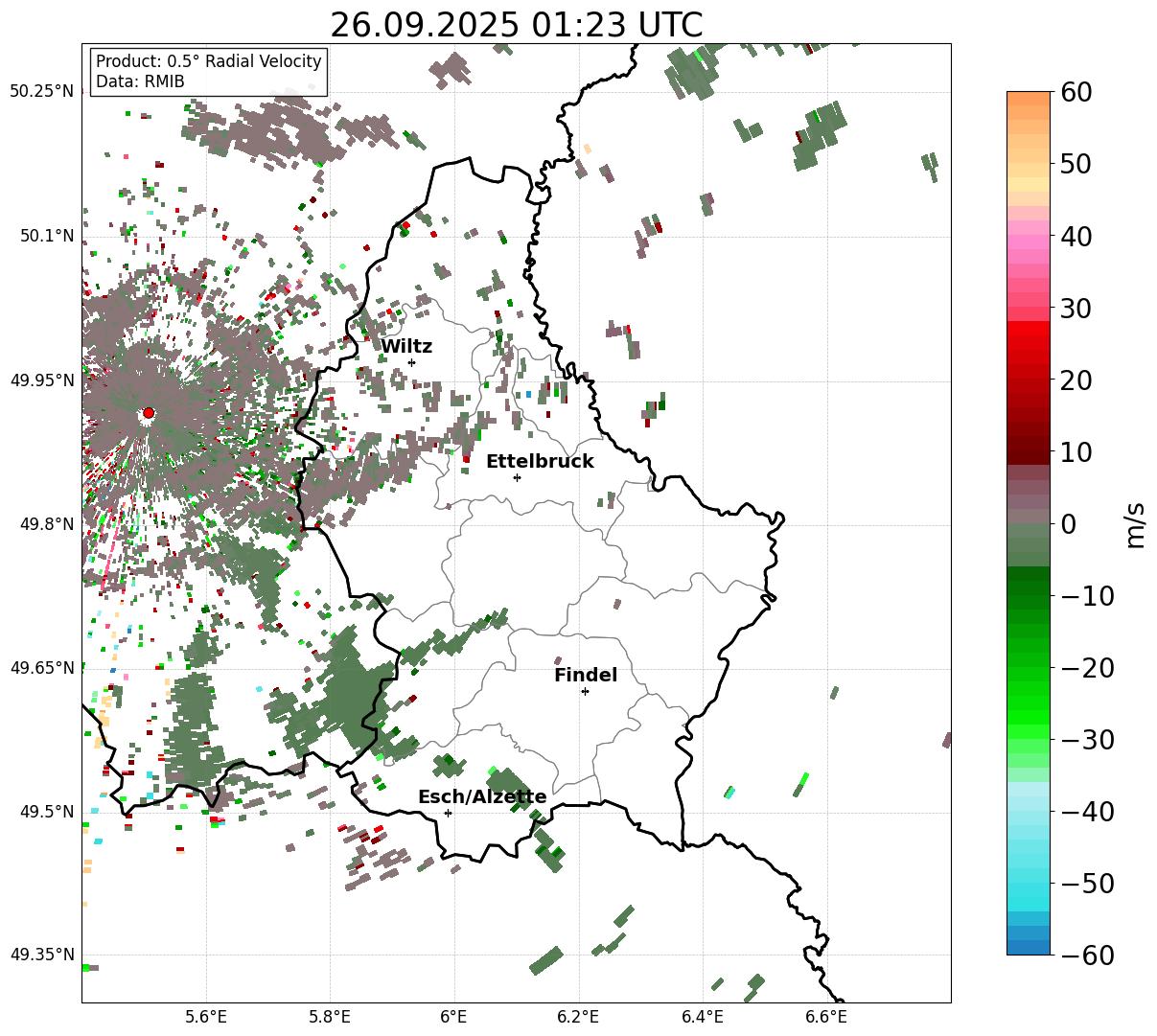Image resolution: width=1157 pixels, height=1036 pixels.
Task: Click the colorbar label 50
Action: (1075, 165)
